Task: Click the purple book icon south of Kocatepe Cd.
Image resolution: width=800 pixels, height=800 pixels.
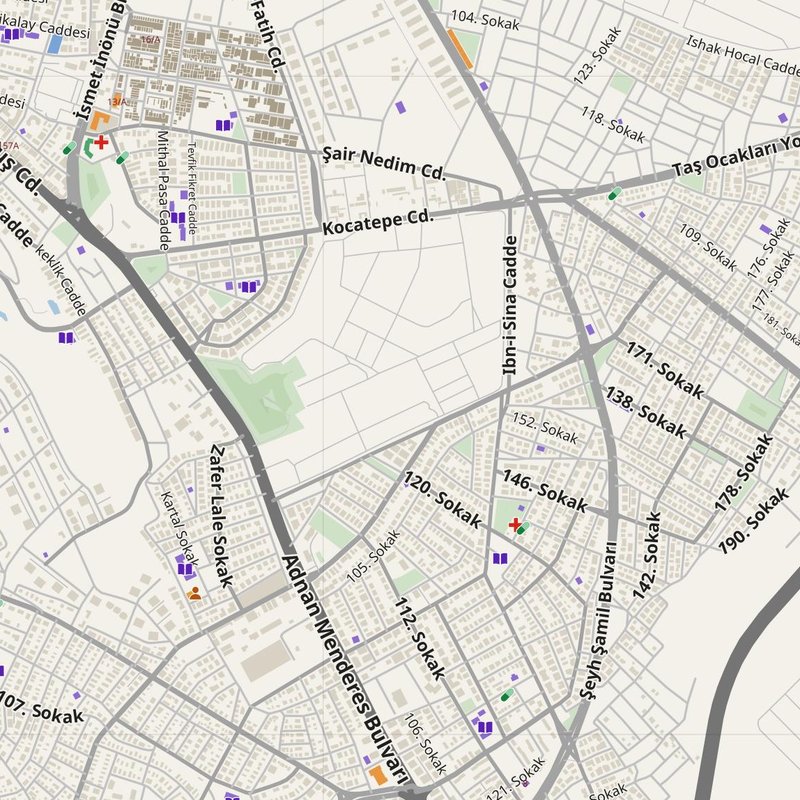Action: [x=248, y=286]
